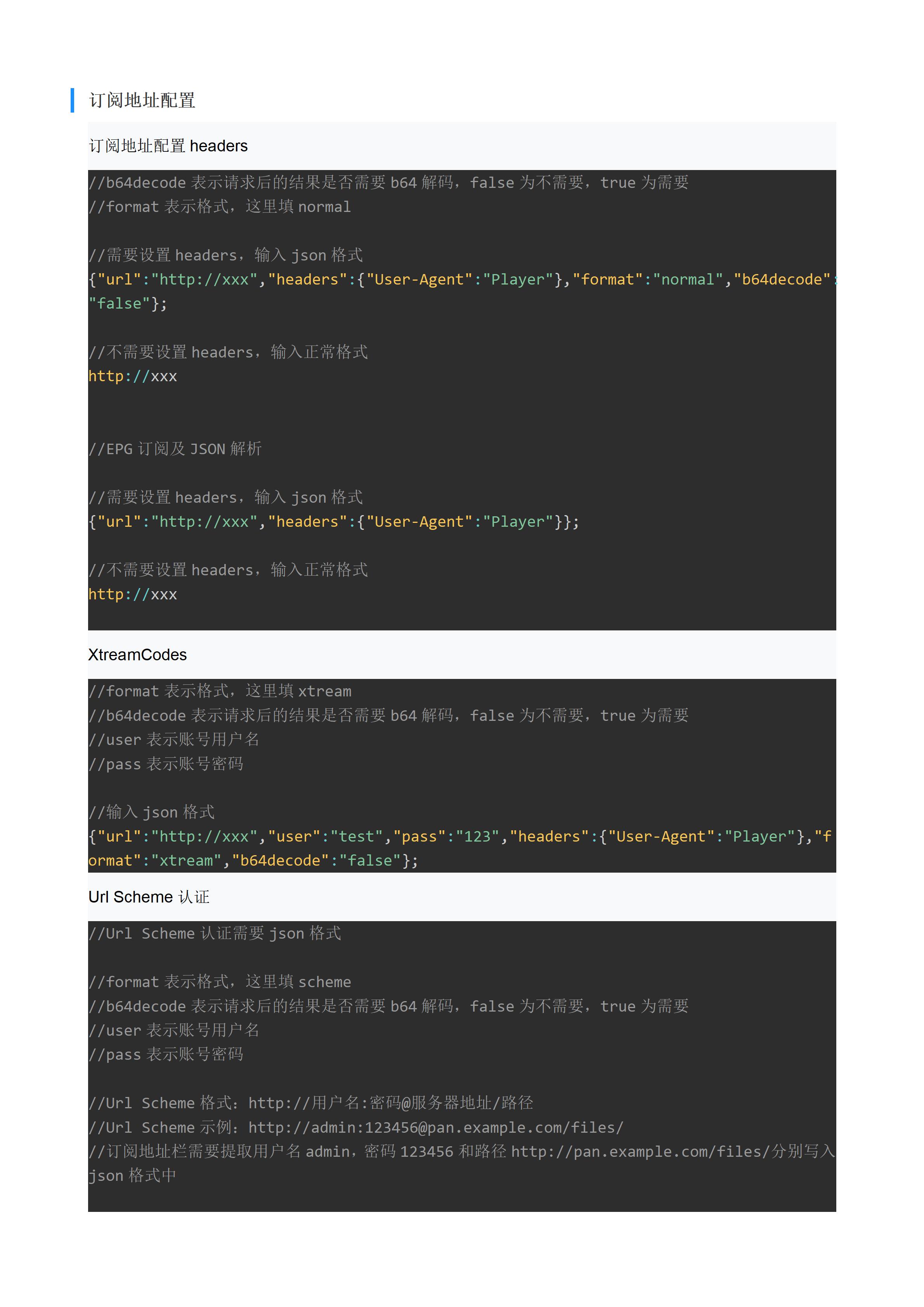Image resolution: width=924 pixels, height=1307 pixels.
Task: Click the //Url Scheme 格式 comment line
Action: (311, 1103)
